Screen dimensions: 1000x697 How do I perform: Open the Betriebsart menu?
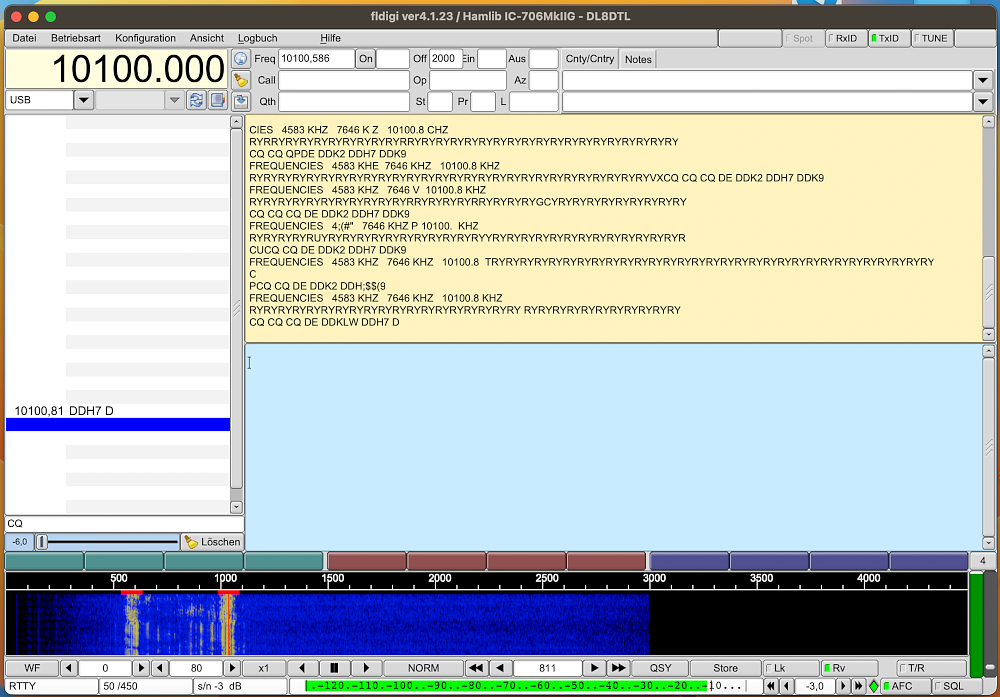(x=76, y=38)
